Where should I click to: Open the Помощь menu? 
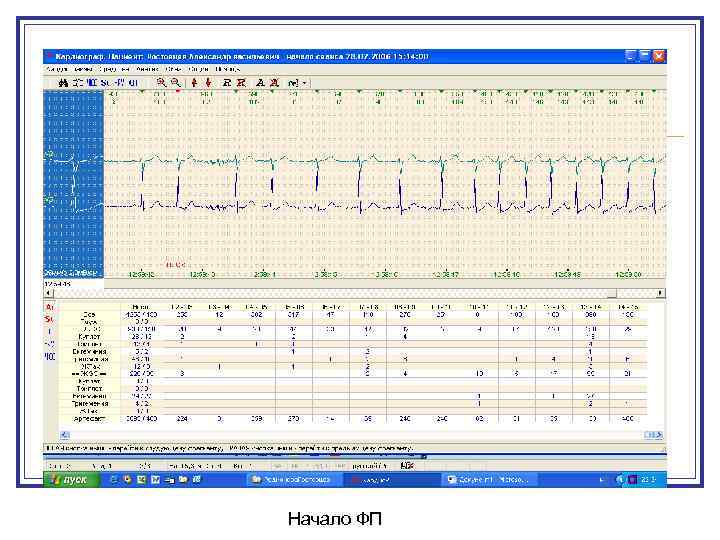227,69
